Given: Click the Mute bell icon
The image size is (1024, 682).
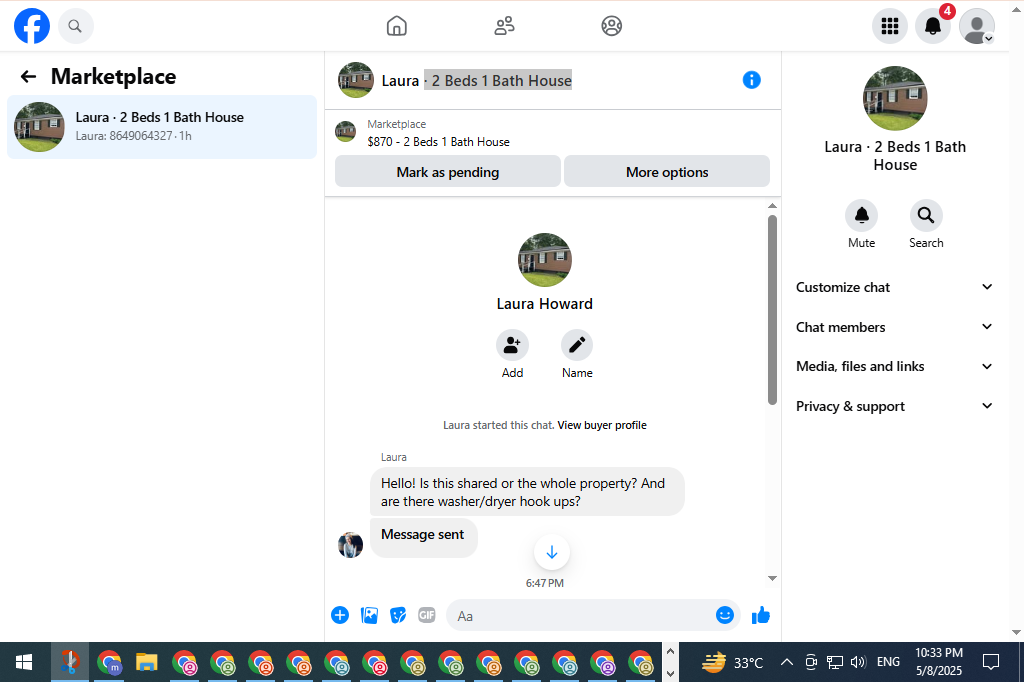Looking at the screenshot, I should click(861, 215).
